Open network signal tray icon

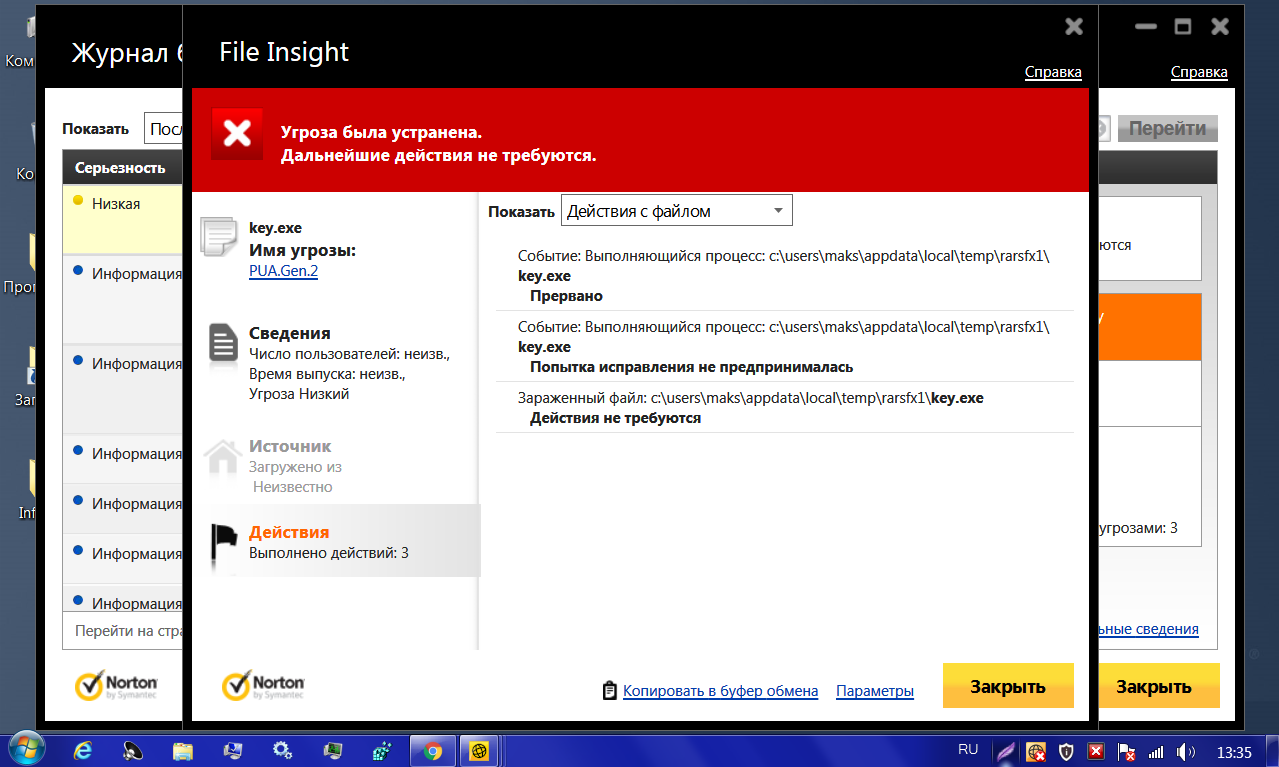click(1156, 751)
